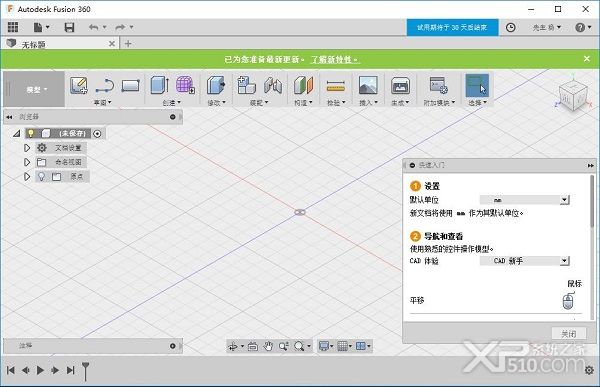The image size is (600, 387).
Task: Open the default units mm dropdown
Action: pos(525,200)
